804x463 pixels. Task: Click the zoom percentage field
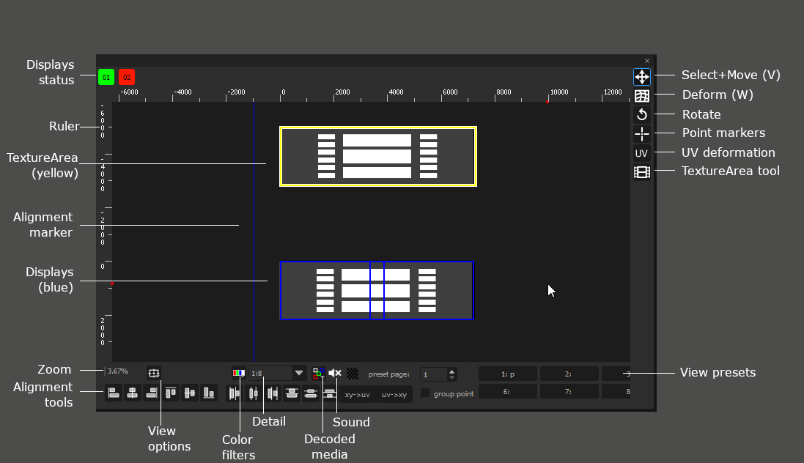point(119,372)
